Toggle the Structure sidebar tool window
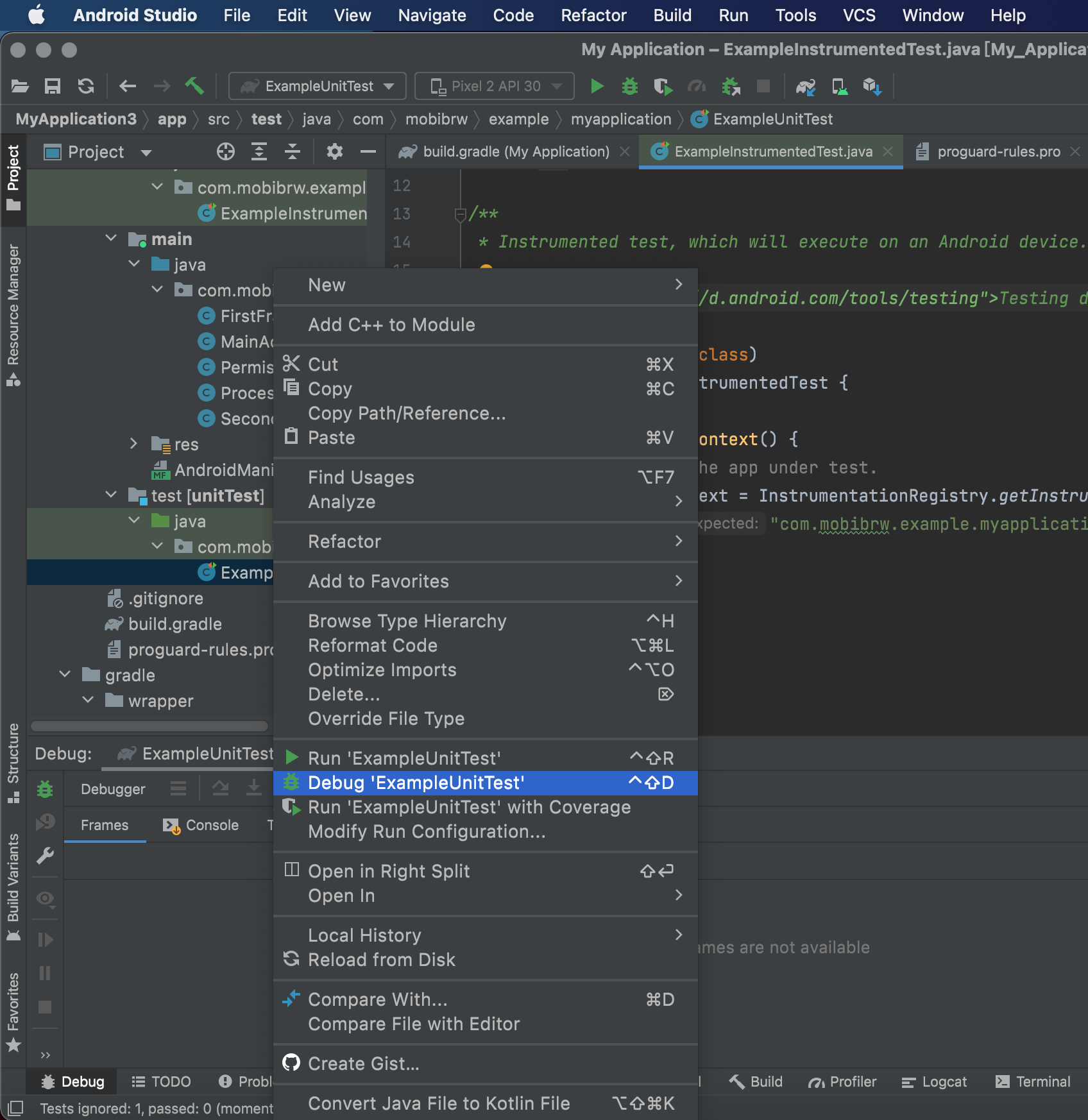Image resolution: width=1088 pixels, height=1120 pixels. tap(13, 762)
